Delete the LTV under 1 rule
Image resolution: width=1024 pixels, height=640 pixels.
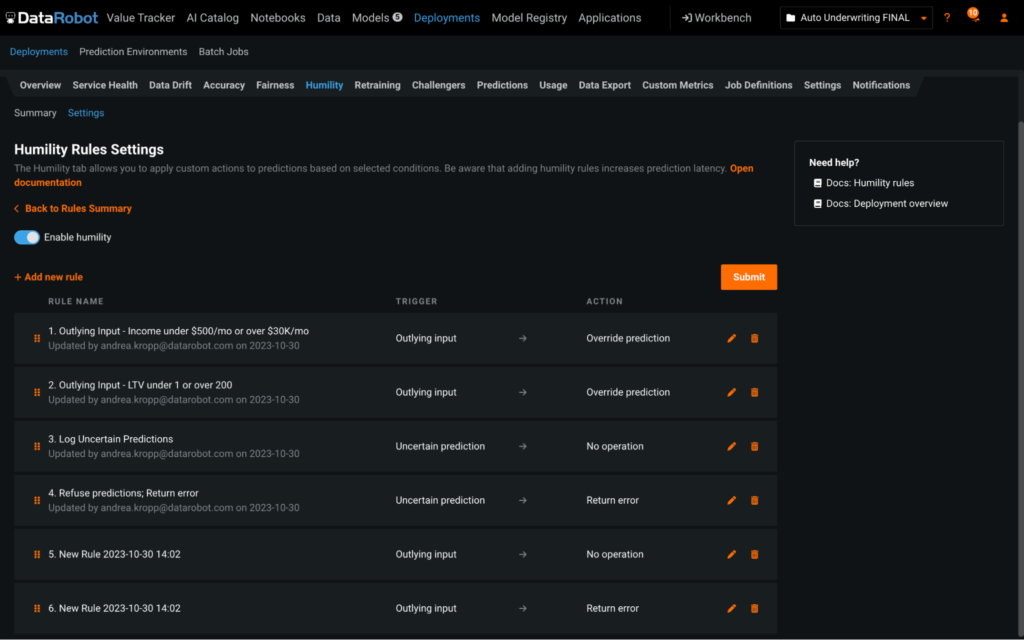(x=754, y=393)
